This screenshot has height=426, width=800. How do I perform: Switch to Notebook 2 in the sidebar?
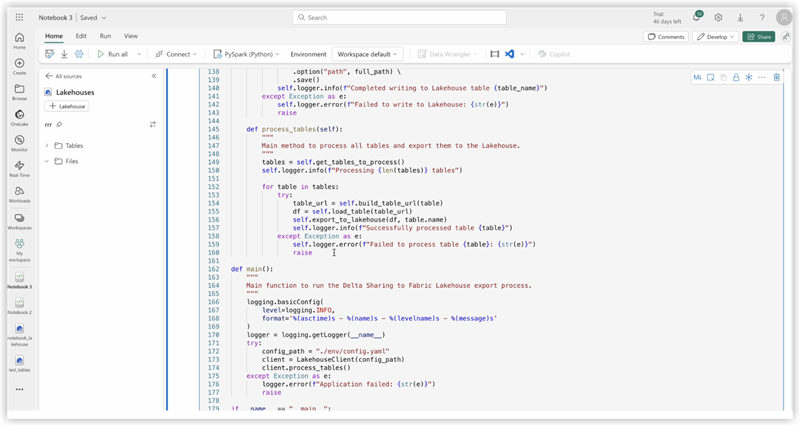19,306
